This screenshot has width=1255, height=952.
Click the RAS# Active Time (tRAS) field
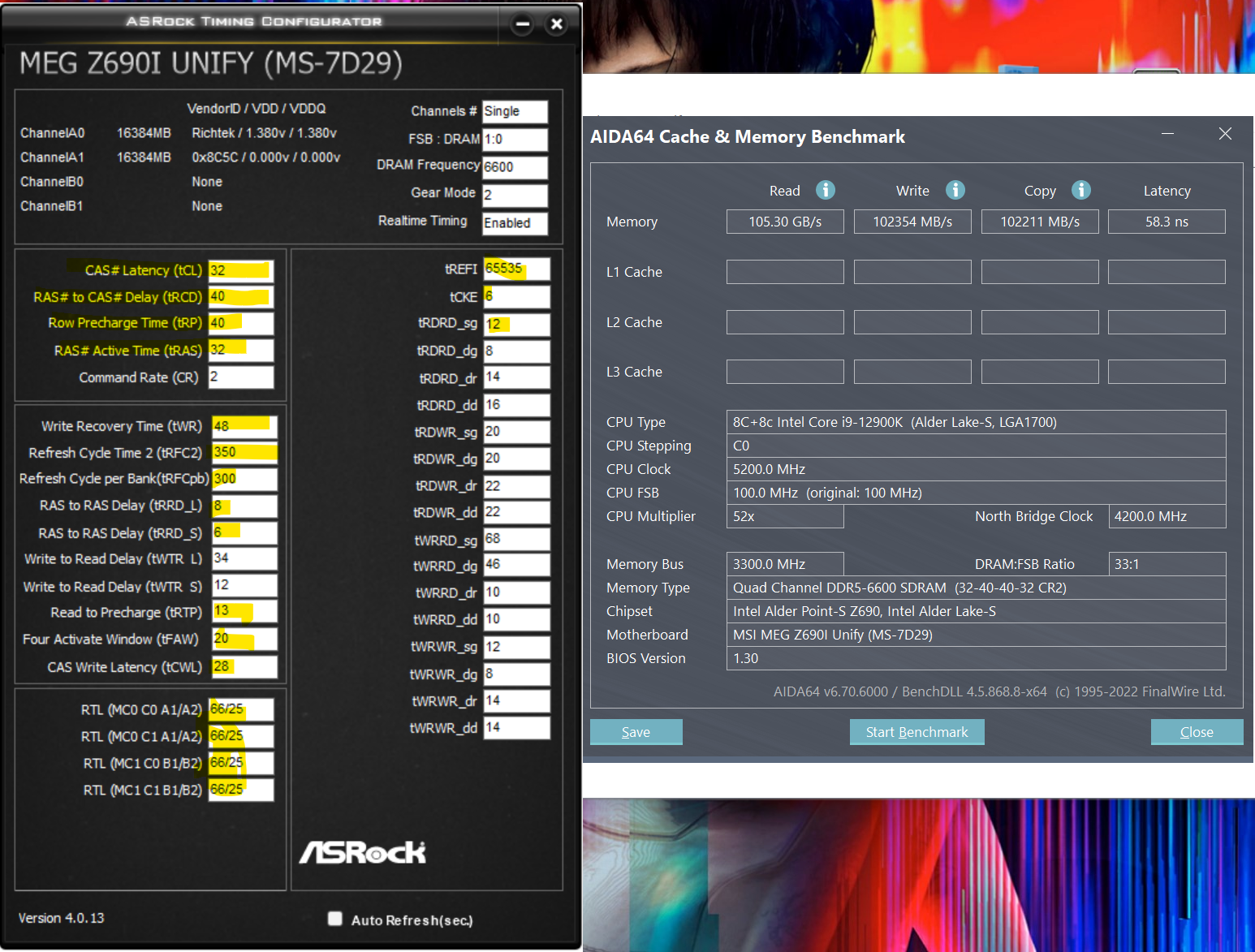[x=241, y=351]
